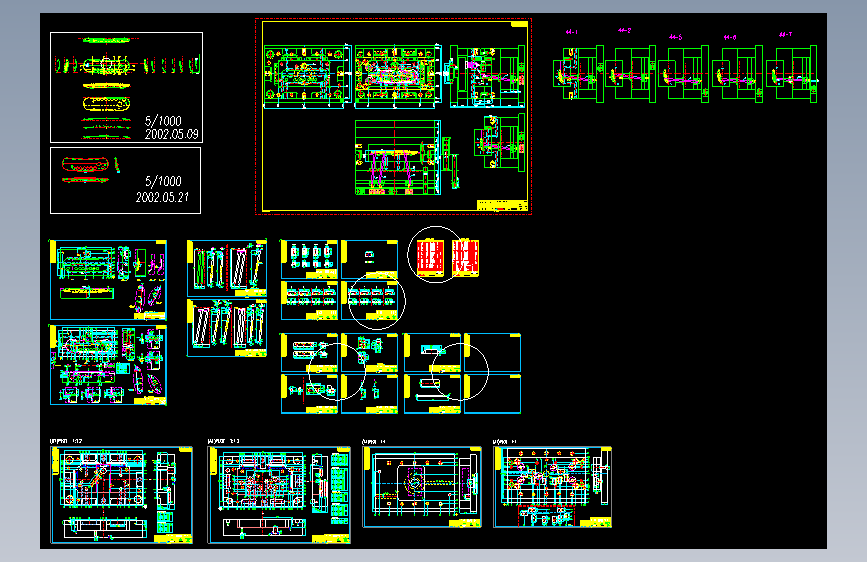The width and height of the screenshot is (867, 562).
Task: Open the second bottom-row sheet with green table column
Action: tap(279, 495)
